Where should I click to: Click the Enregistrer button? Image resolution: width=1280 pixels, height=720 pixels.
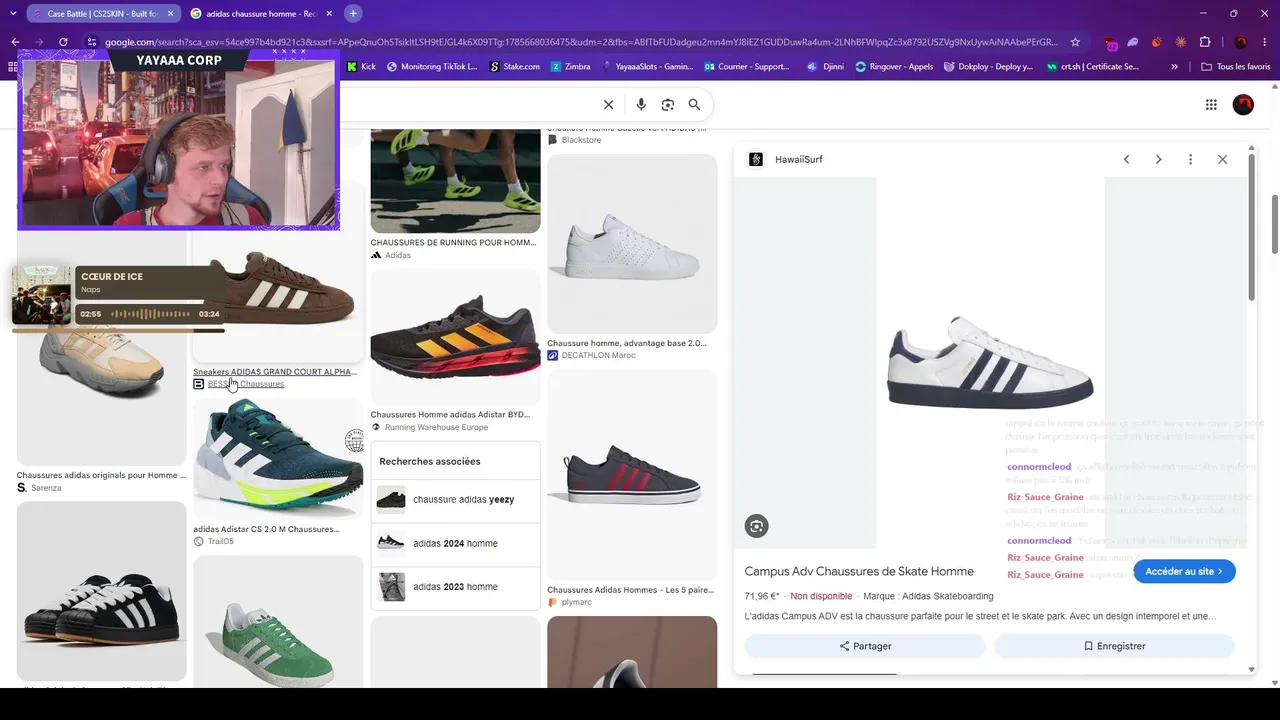coord(1114,646)
